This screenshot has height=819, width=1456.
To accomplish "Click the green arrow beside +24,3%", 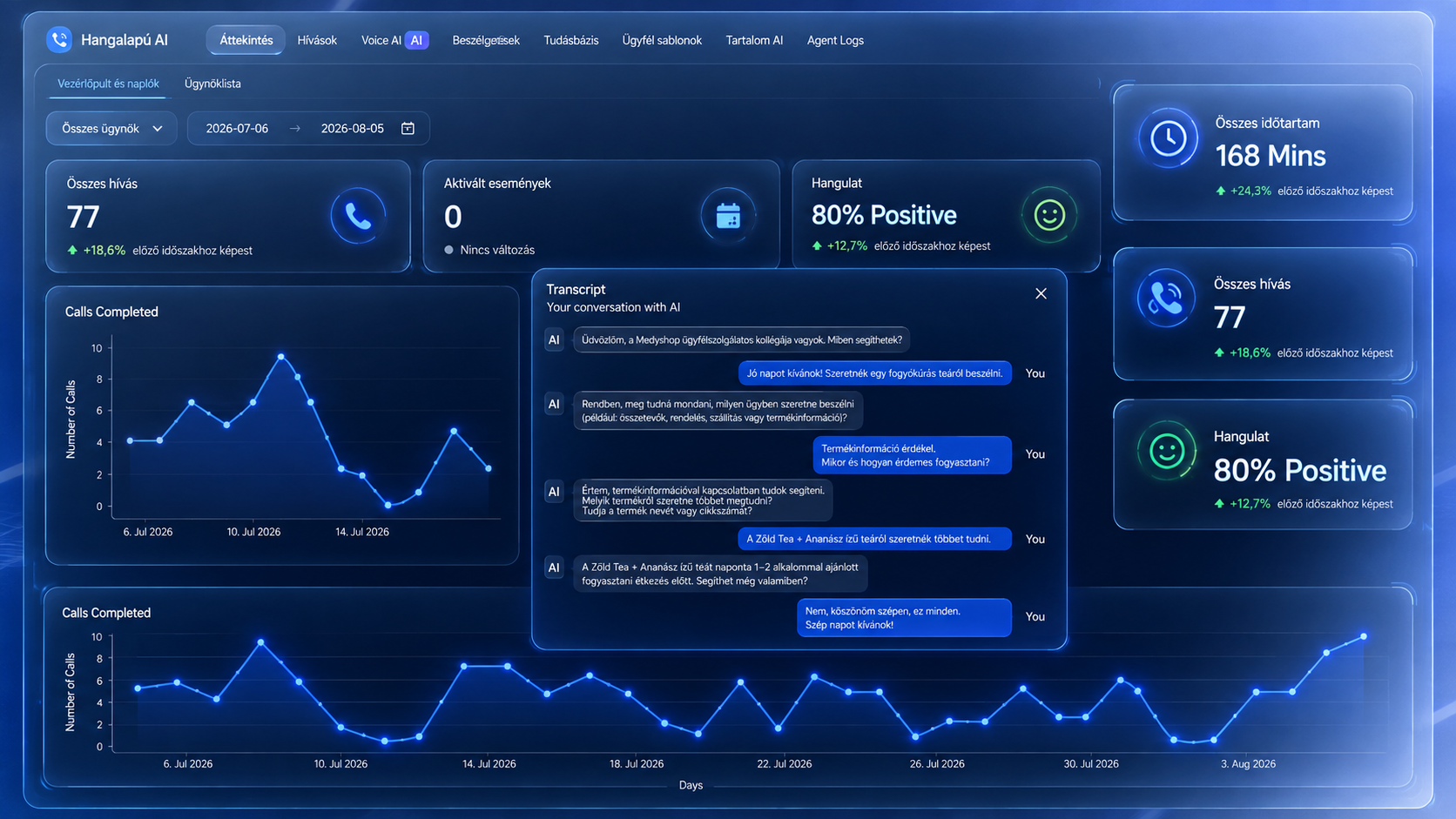I will [x=1221, y=191].
